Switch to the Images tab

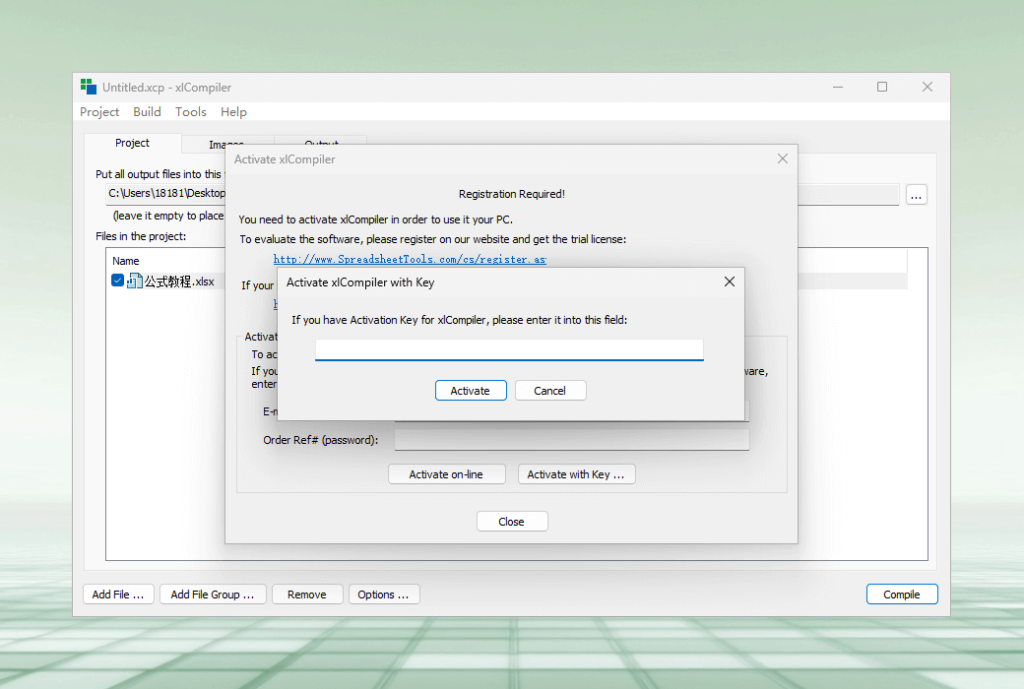coord(226,144)
